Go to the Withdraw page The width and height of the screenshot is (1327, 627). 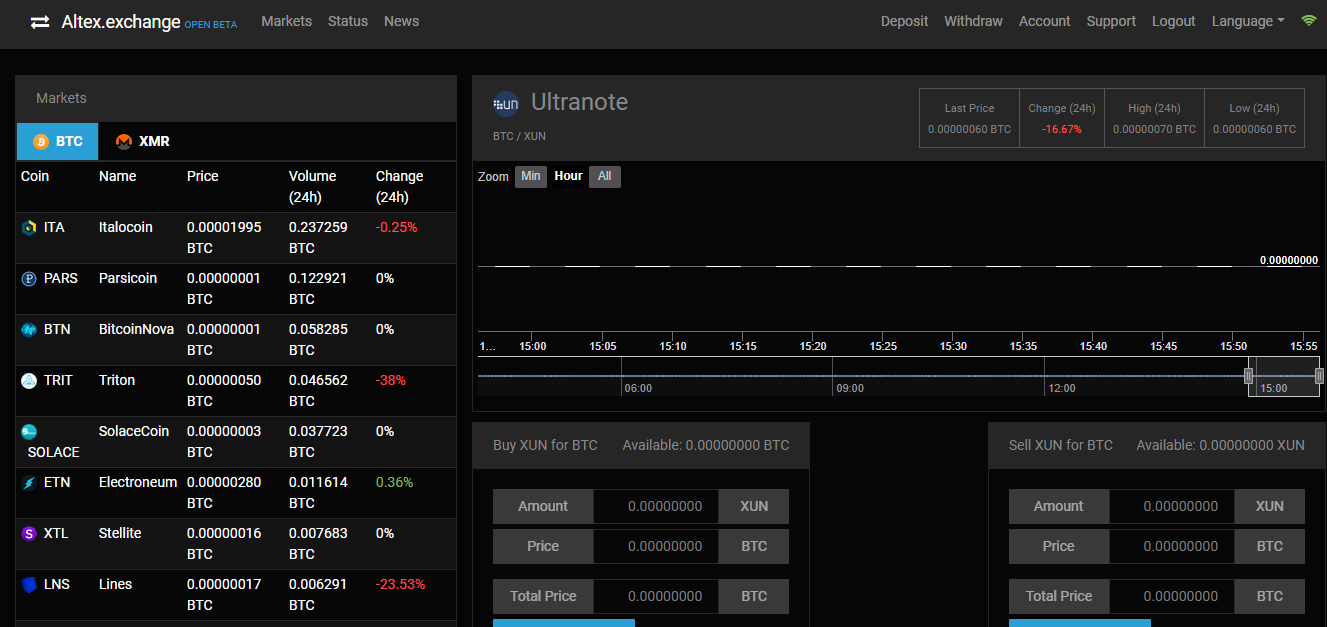click(x=973, y=21)
